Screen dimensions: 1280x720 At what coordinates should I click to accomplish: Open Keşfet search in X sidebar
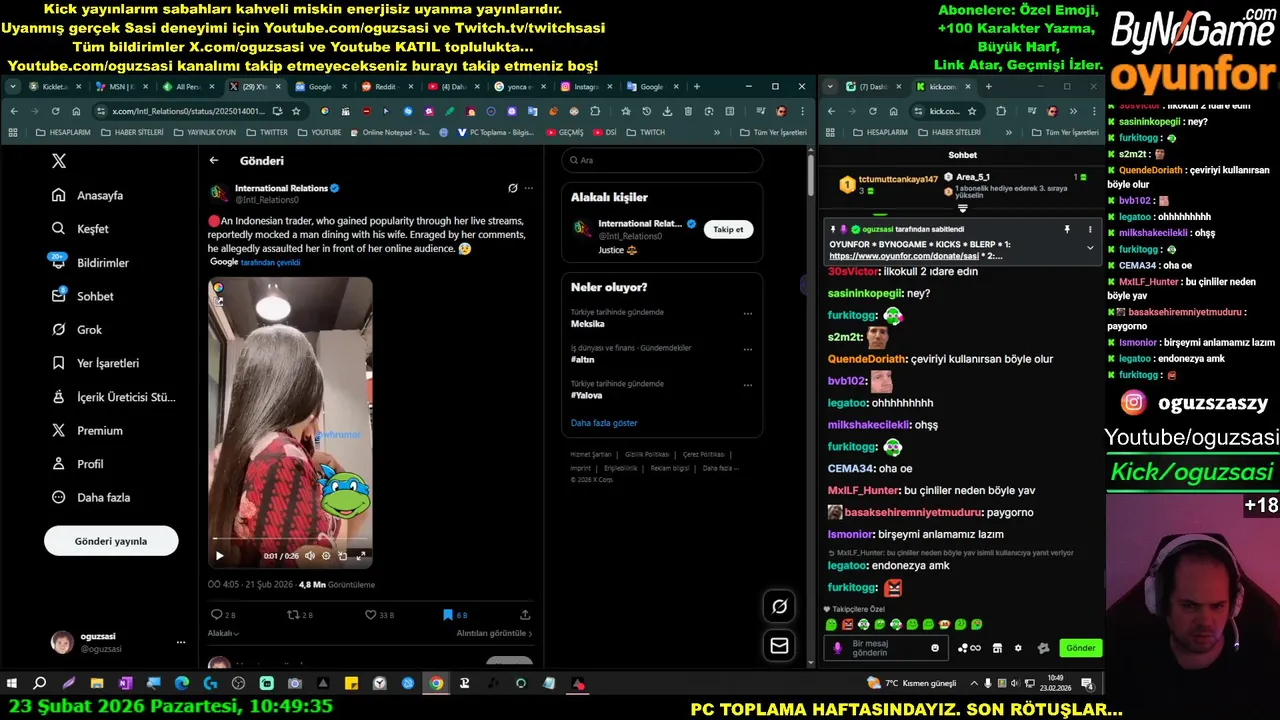click(80, 229)
